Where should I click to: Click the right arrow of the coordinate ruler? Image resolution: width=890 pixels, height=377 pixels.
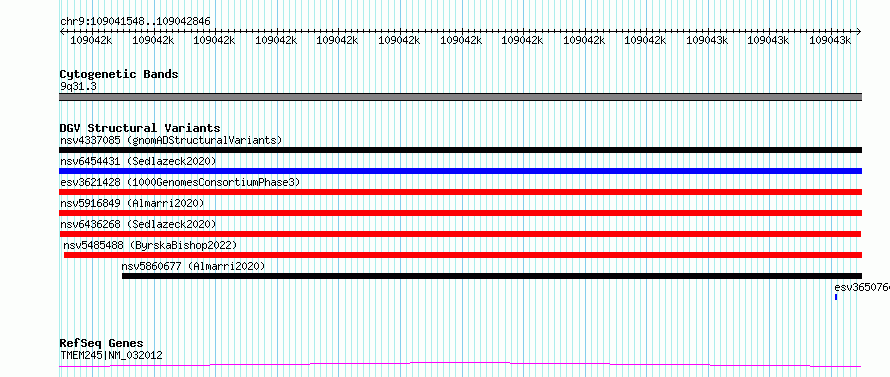click(859, 32)
